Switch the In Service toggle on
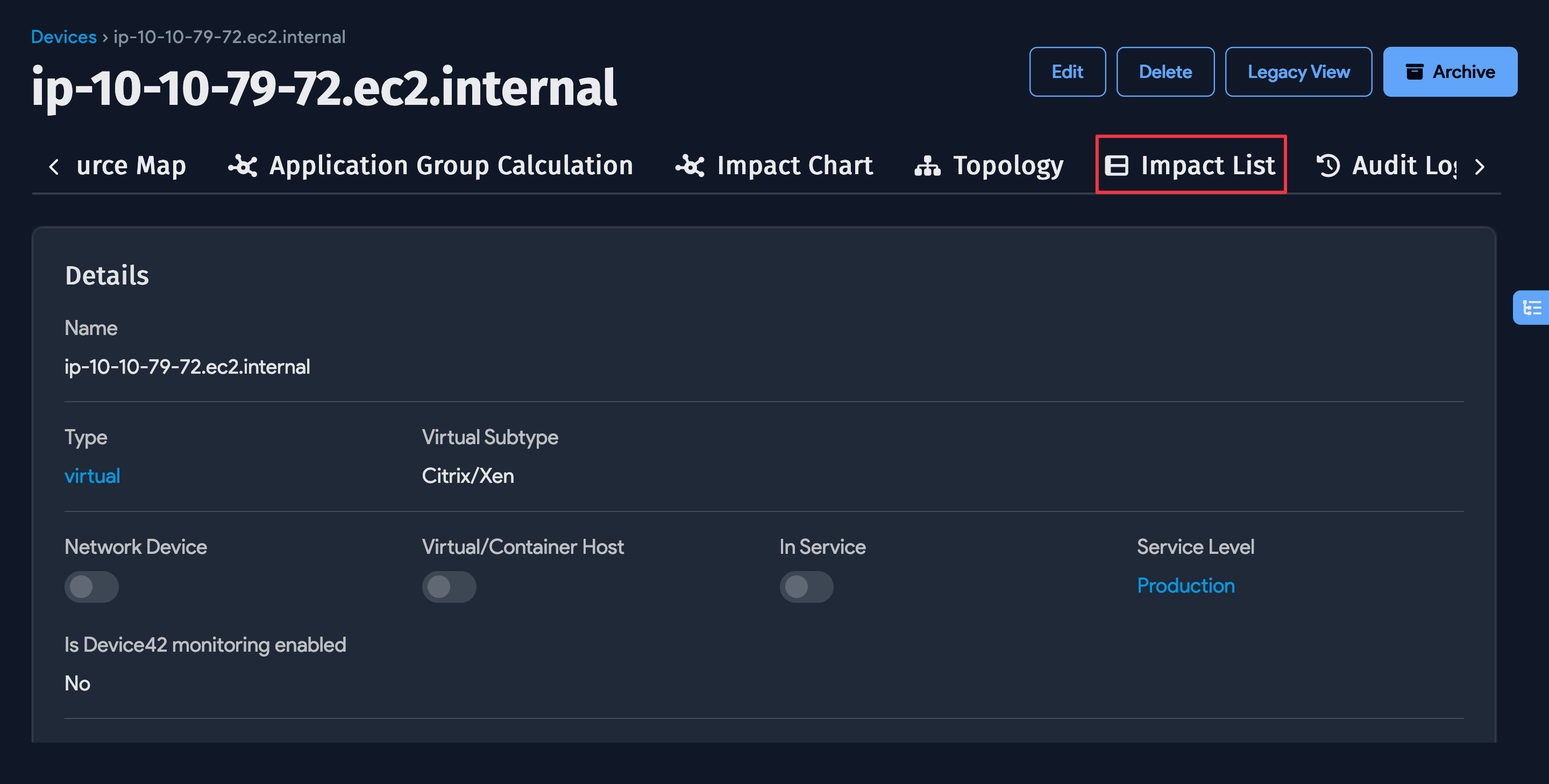 point(807,587)
